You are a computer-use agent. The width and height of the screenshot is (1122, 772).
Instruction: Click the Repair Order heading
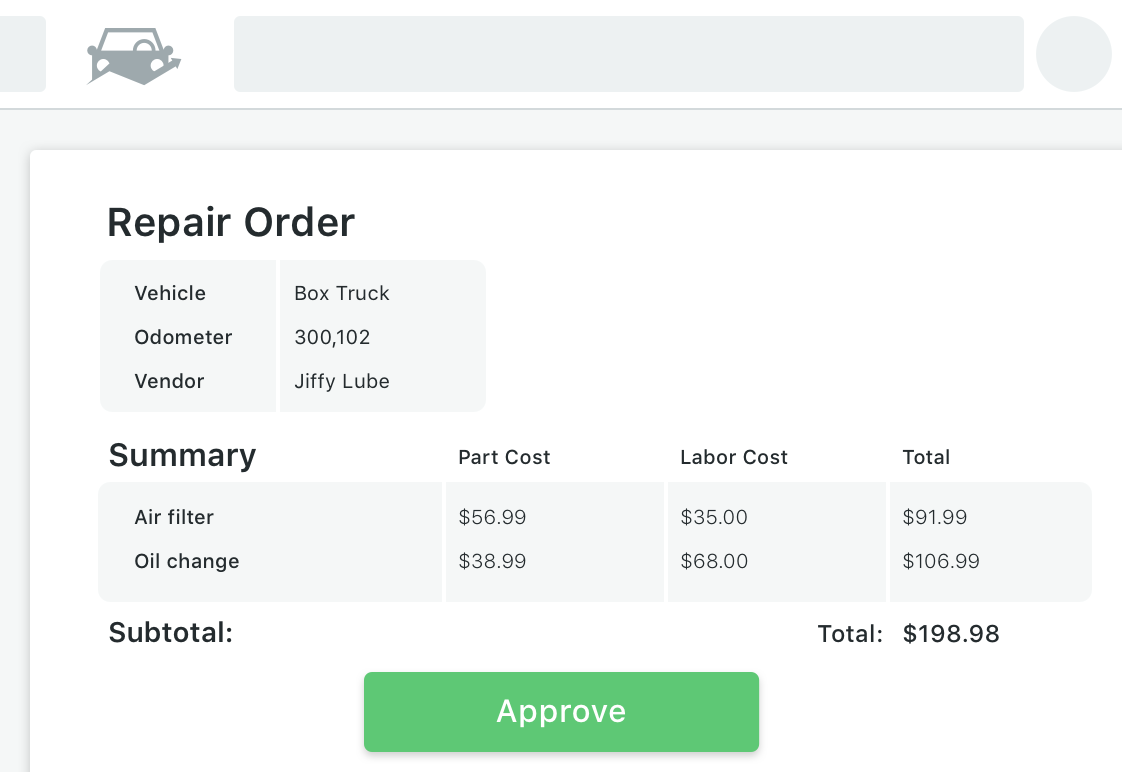pos(231,222)
